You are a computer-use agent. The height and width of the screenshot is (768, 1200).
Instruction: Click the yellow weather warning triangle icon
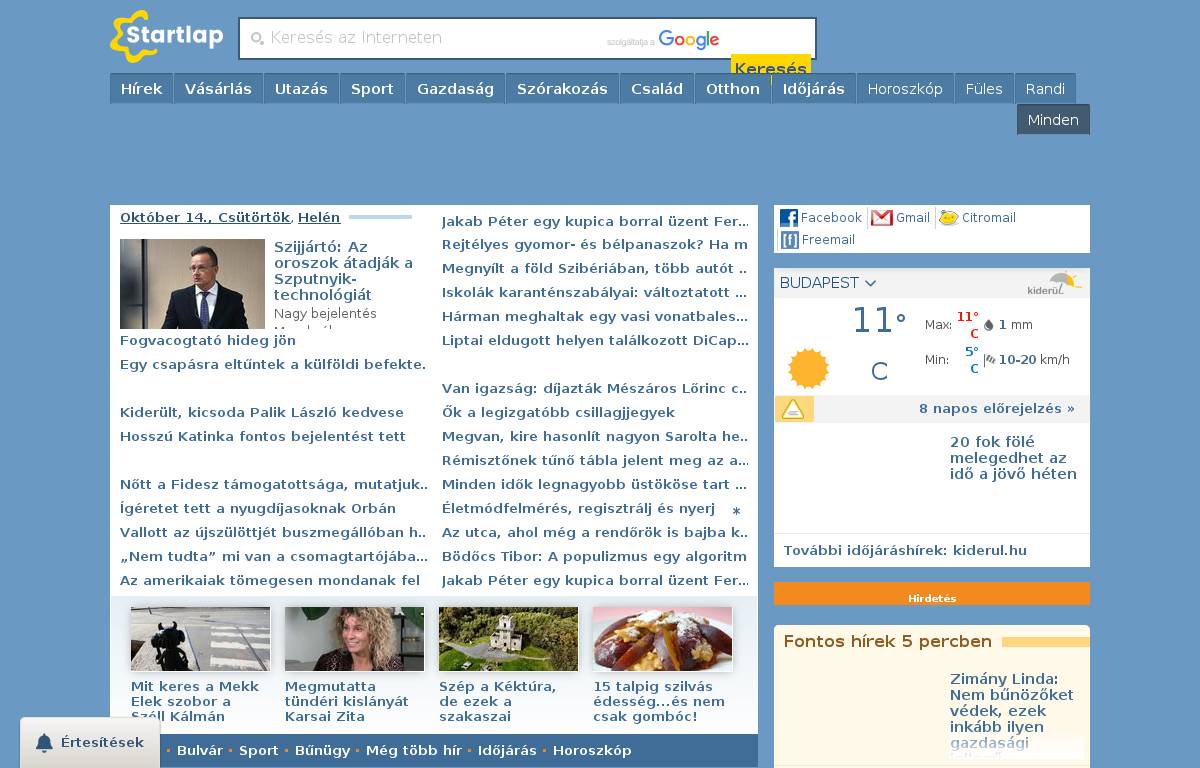click(x=793, y=409)
